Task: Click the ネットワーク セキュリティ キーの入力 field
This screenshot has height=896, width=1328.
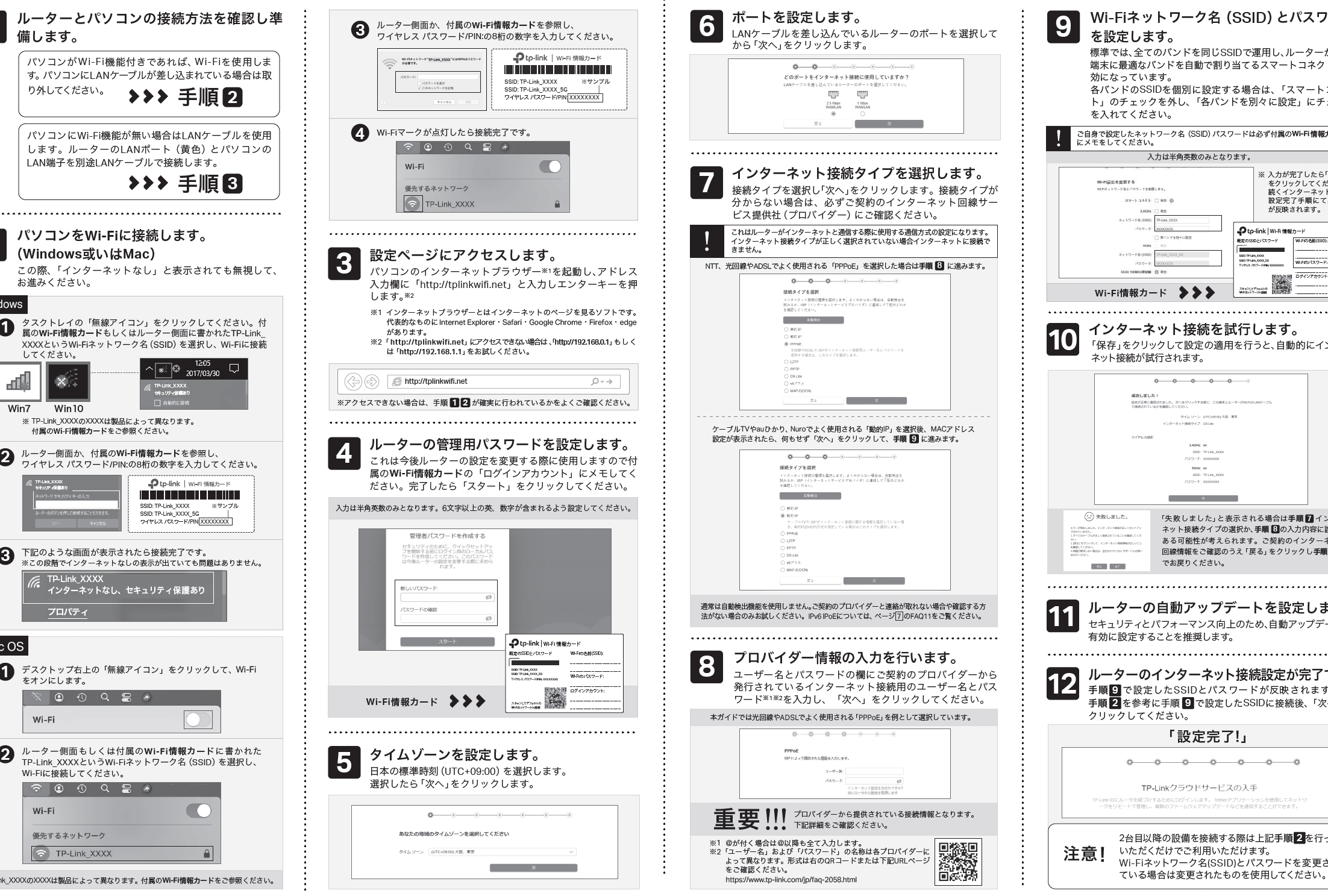Action: (77, 505)
